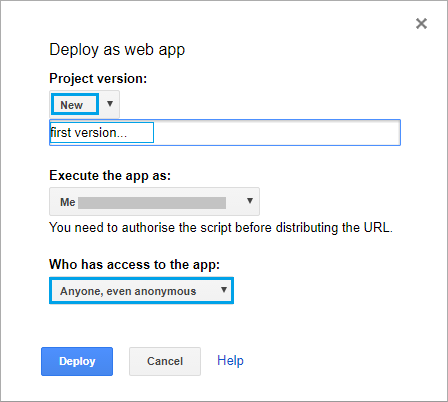Click the 'Execute the app as:' label
This screenshot has width=448, height=402.
click(110, 176)
